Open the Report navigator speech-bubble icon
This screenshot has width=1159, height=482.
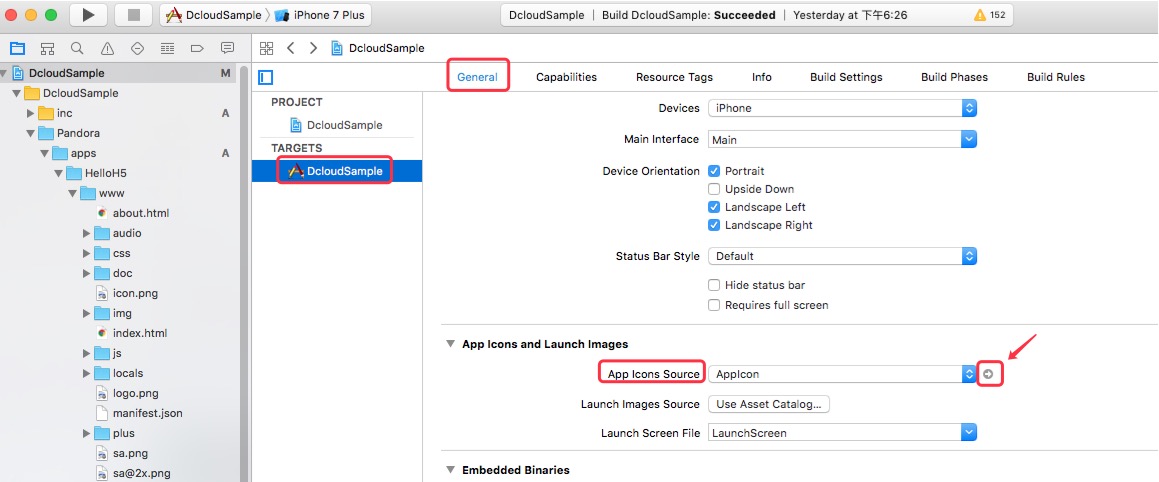pos(228,49)
